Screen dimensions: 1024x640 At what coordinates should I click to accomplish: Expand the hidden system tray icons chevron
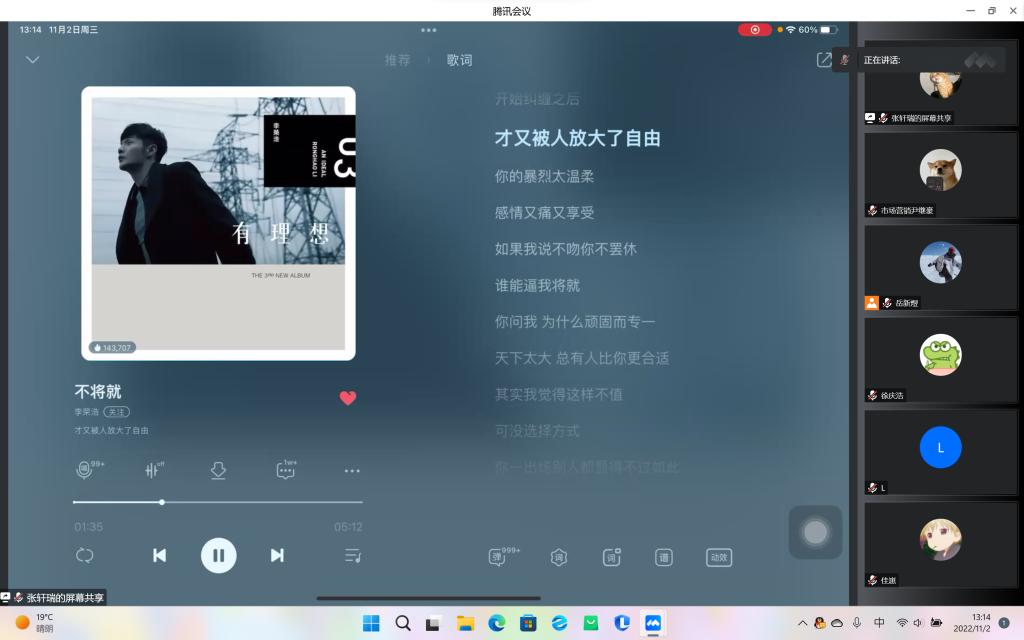coord(802,623)
